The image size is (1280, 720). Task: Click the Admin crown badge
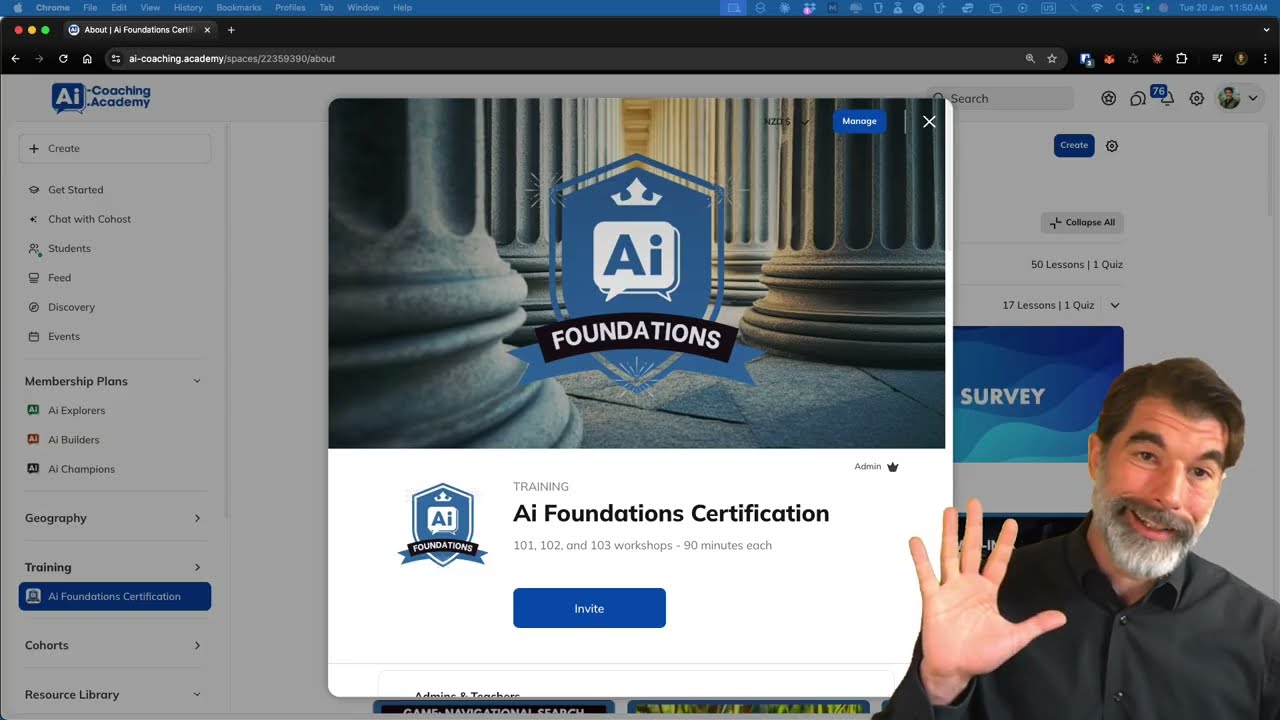877,467
